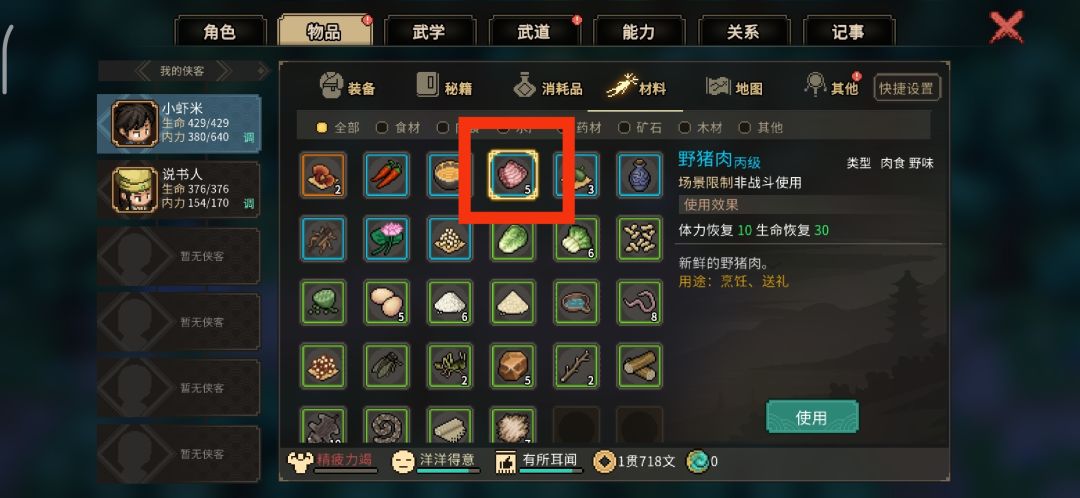Select the wild boar meat item
The height and width of the screenshot is (498, 1080).
click(513, 175)
